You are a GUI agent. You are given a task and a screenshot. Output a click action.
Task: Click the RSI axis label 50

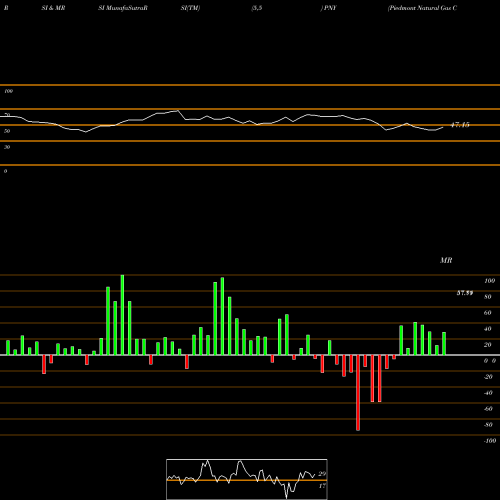point(7,131)
